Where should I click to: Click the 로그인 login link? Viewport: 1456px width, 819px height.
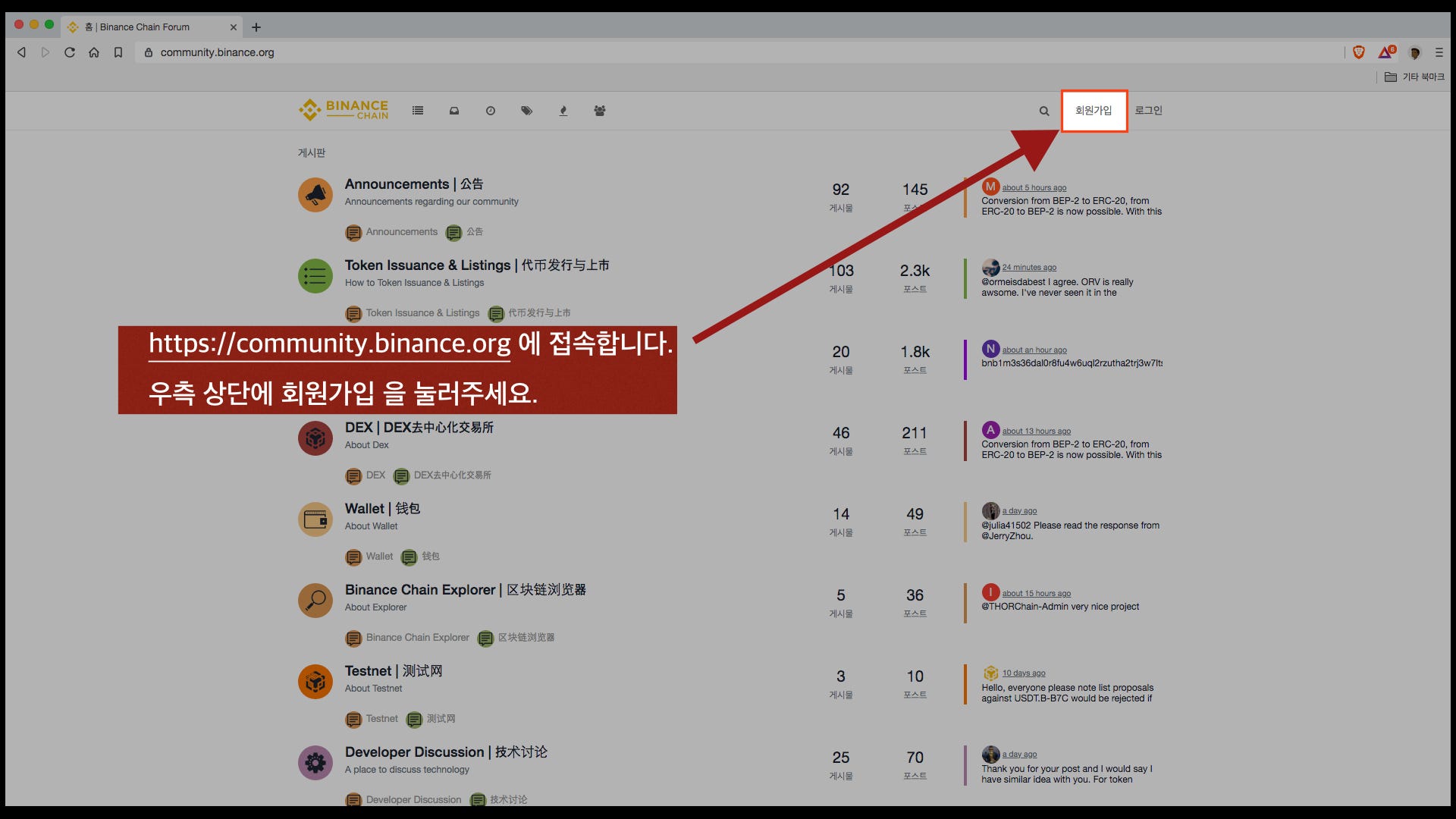pyautogui.click(x=1150, y=111)
